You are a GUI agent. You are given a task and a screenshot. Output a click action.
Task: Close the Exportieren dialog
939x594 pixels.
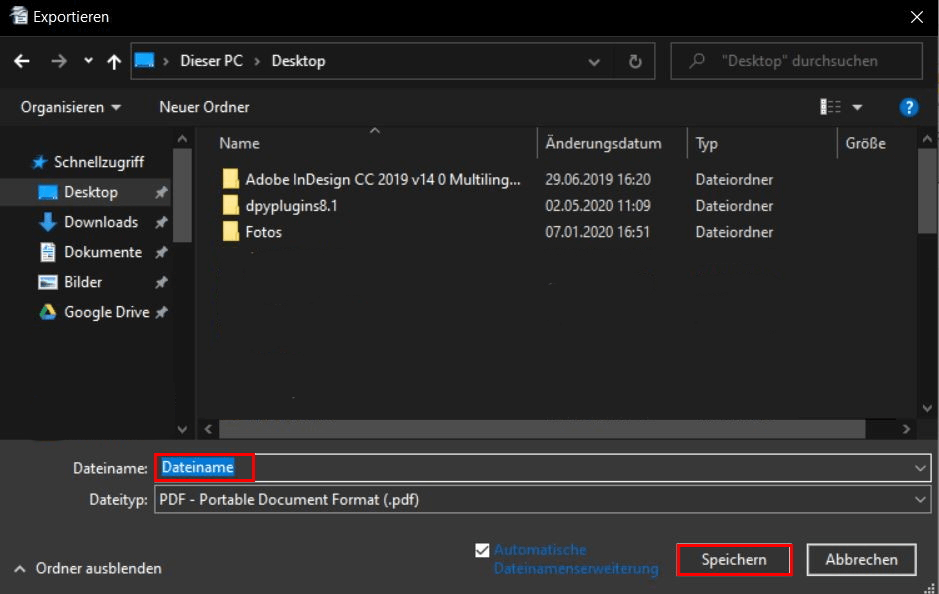(916, 17)
